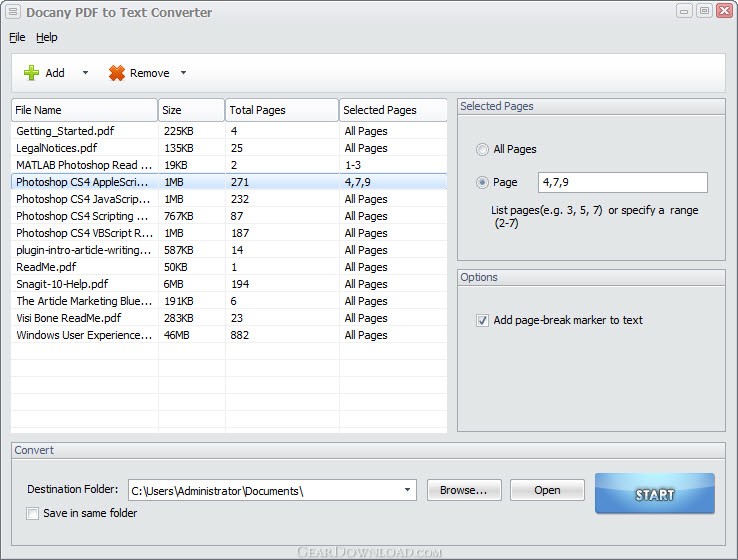Select the Windows User Experience... row
The height and width of the screenshot is (560, 738).
229,335
